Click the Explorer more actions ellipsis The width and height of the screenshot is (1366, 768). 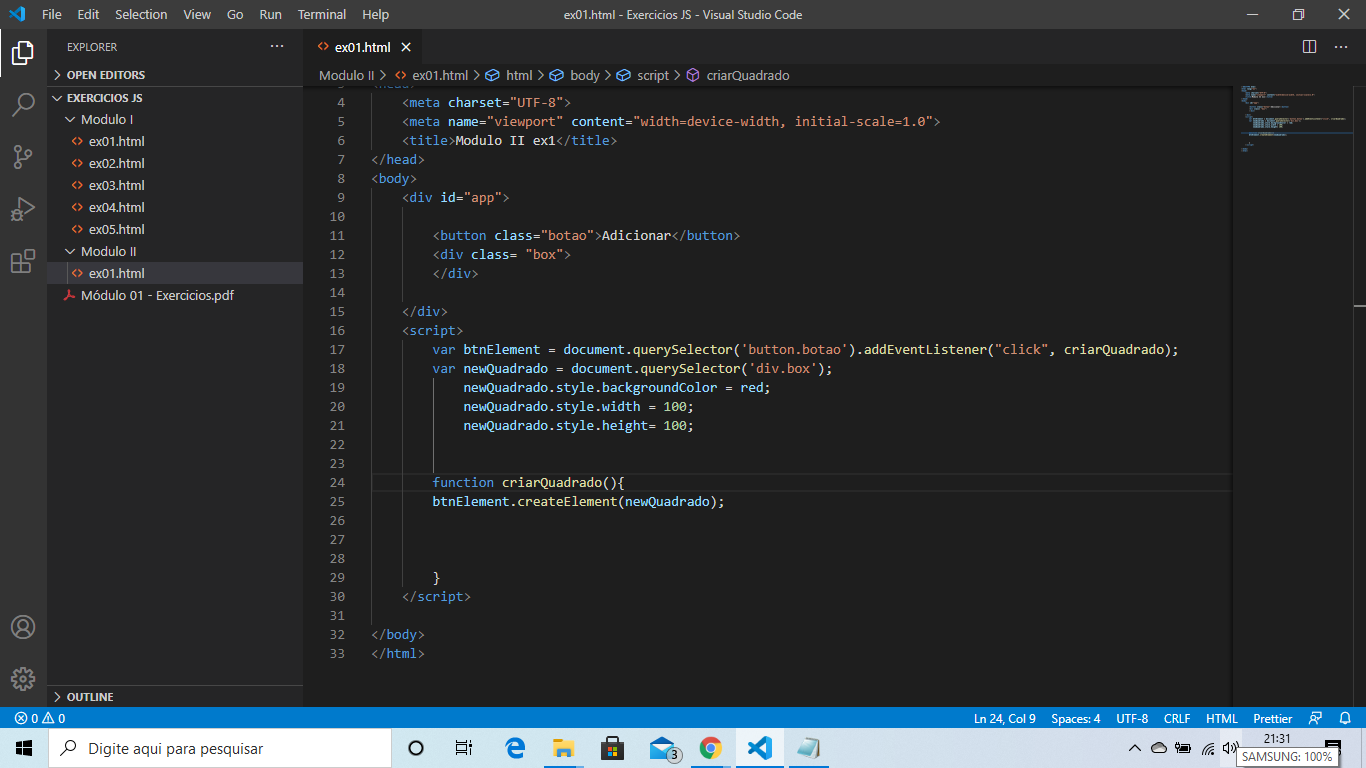point(277,47)
